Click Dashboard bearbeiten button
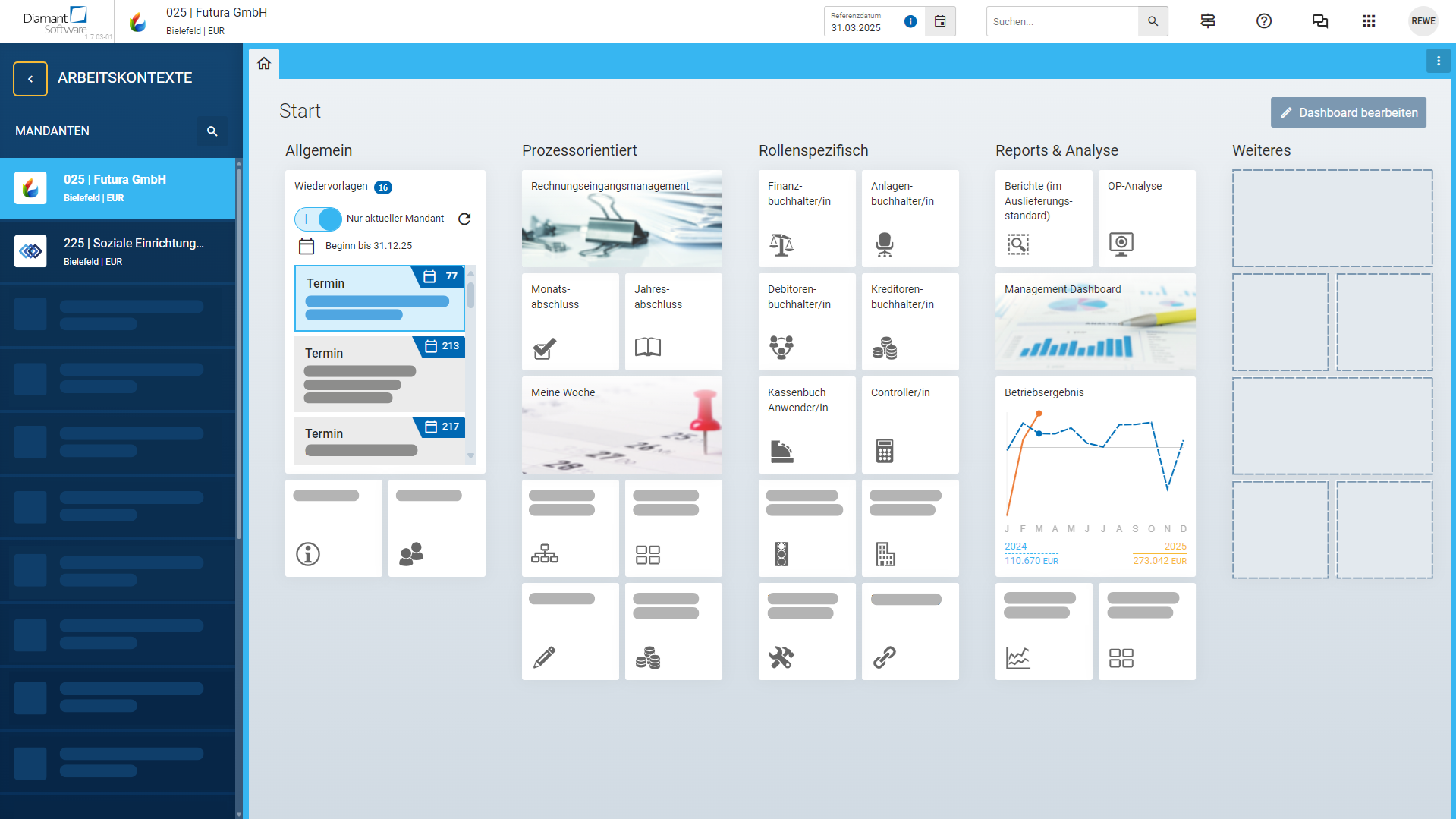1456x819 pixels. pos(1348,112)
